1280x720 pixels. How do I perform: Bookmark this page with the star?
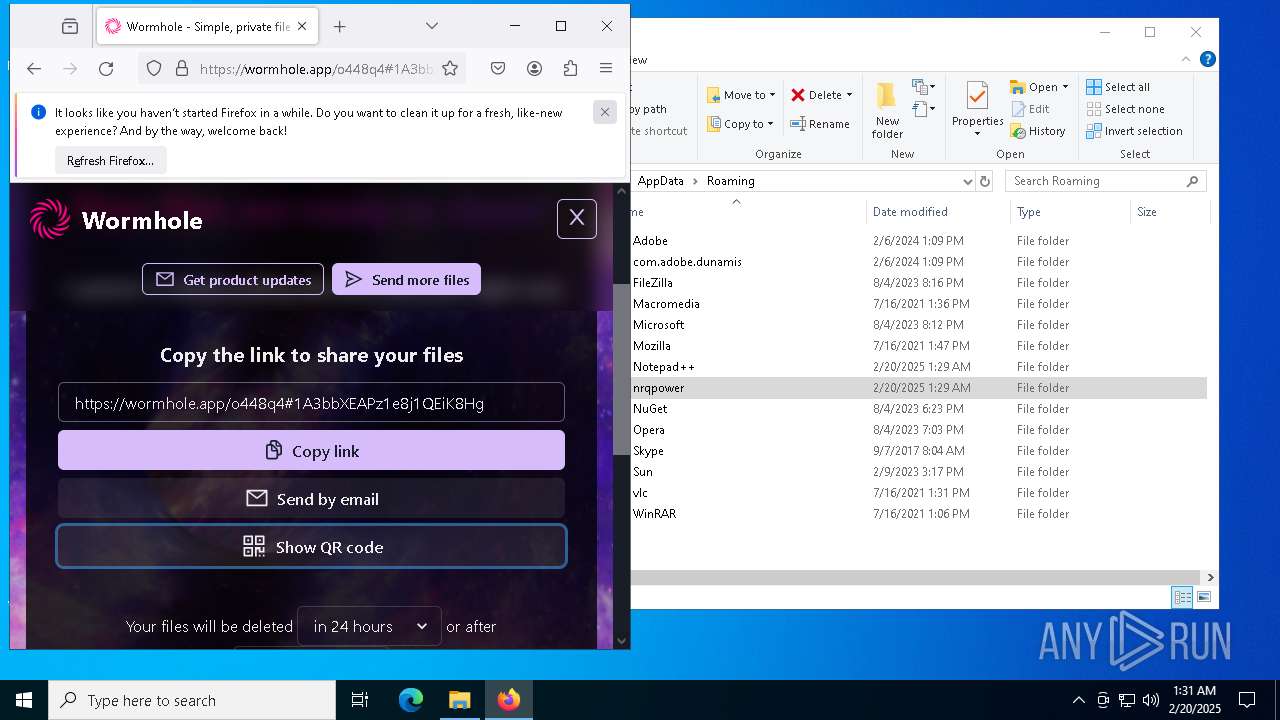pyautogui.click(x=450, y=68)
